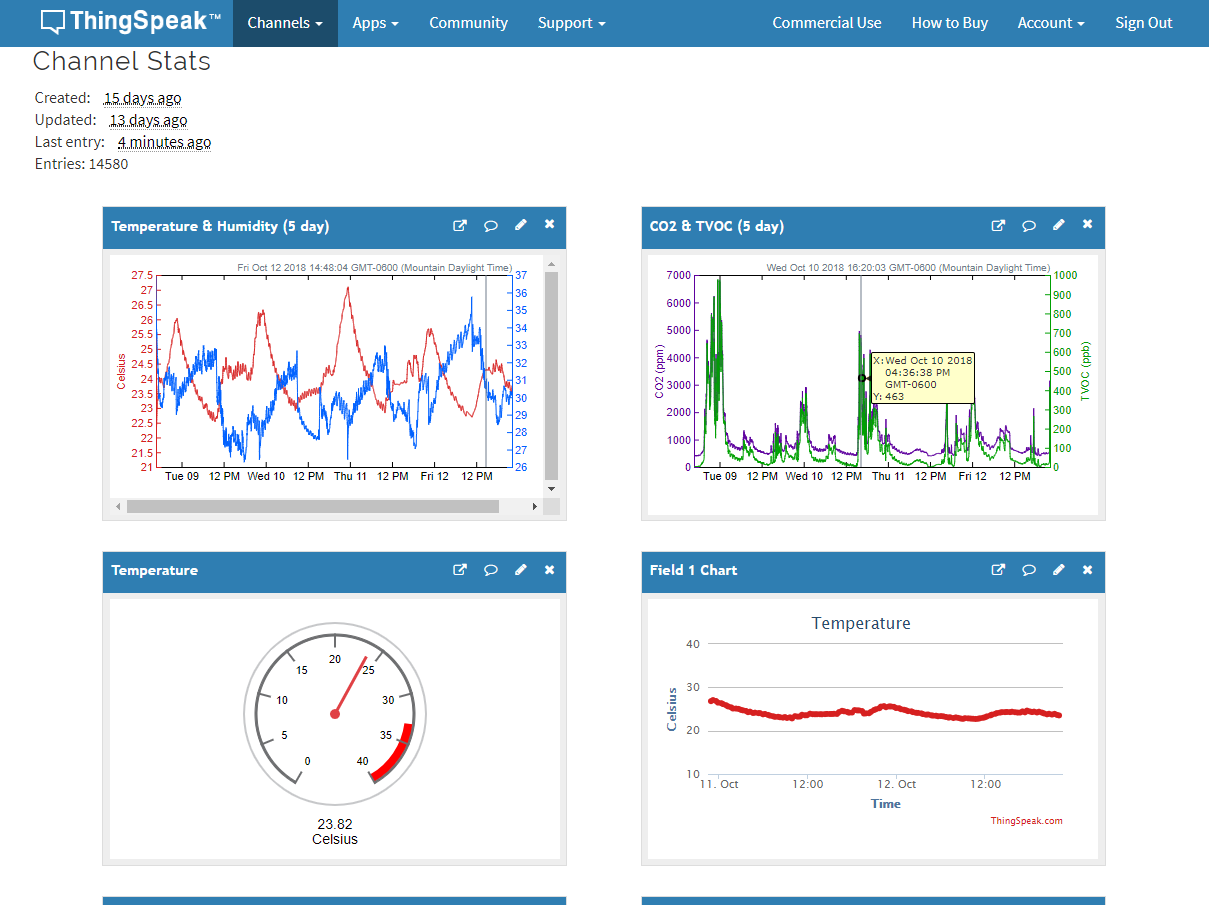Open Temperature & Humidity chart in new window

click(460, 226)
